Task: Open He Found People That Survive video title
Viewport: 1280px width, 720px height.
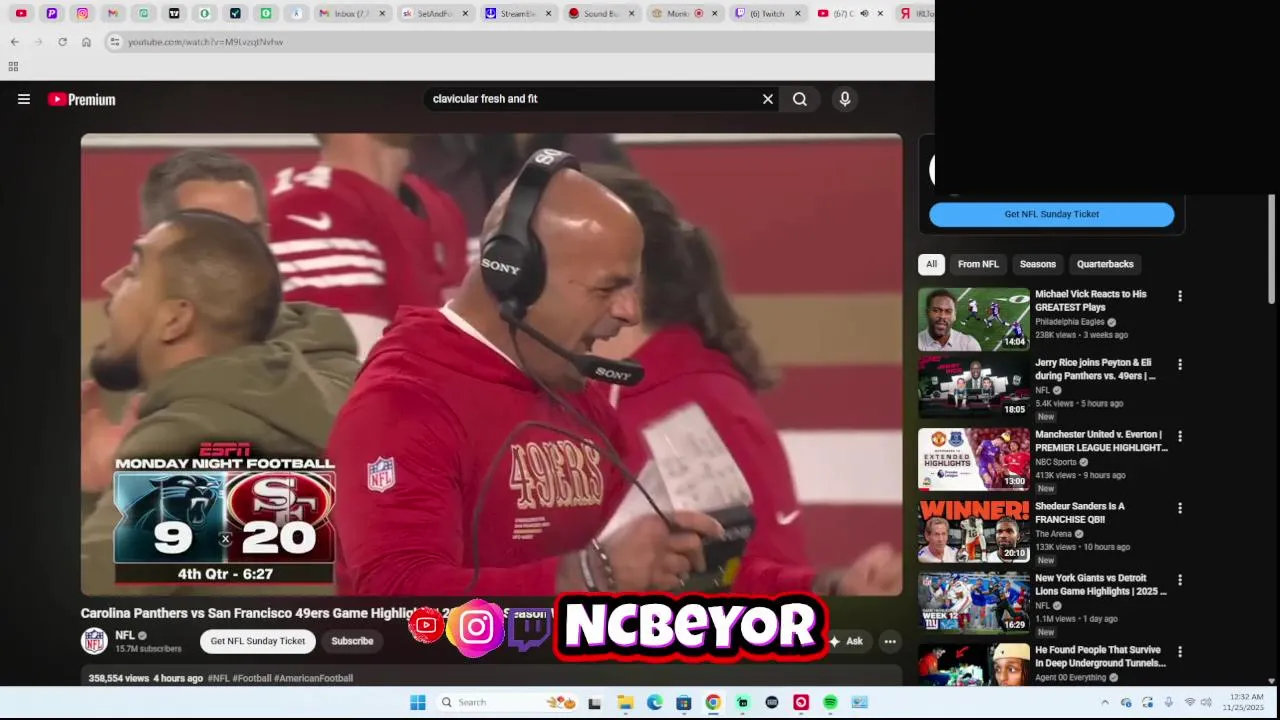Action: click(x=1100, y=656)
